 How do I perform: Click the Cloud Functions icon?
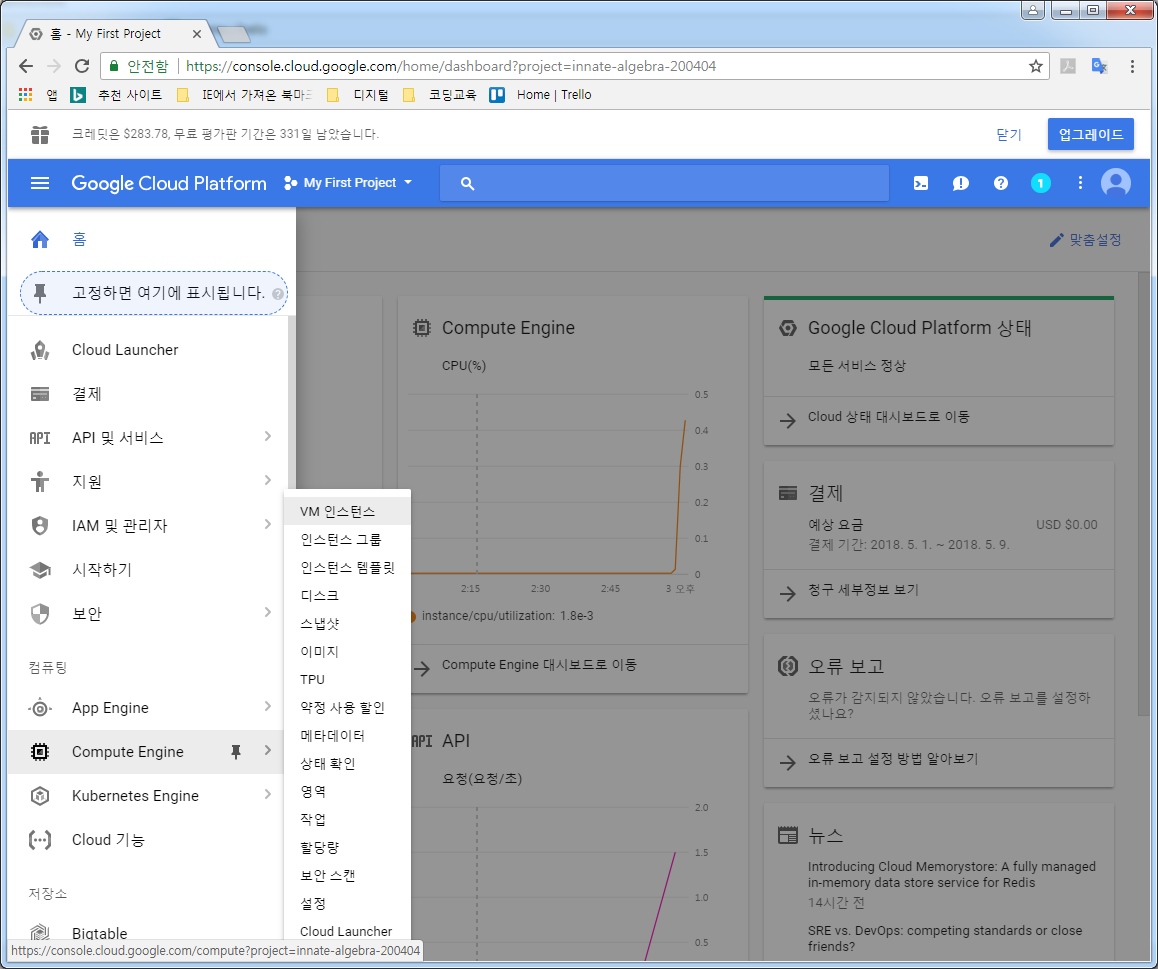pos(40,840)
